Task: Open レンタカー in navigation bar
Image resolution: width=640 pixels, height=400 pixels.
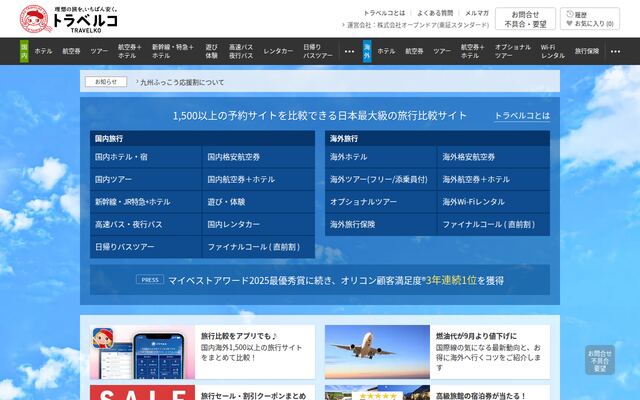Action: point(278,51)
